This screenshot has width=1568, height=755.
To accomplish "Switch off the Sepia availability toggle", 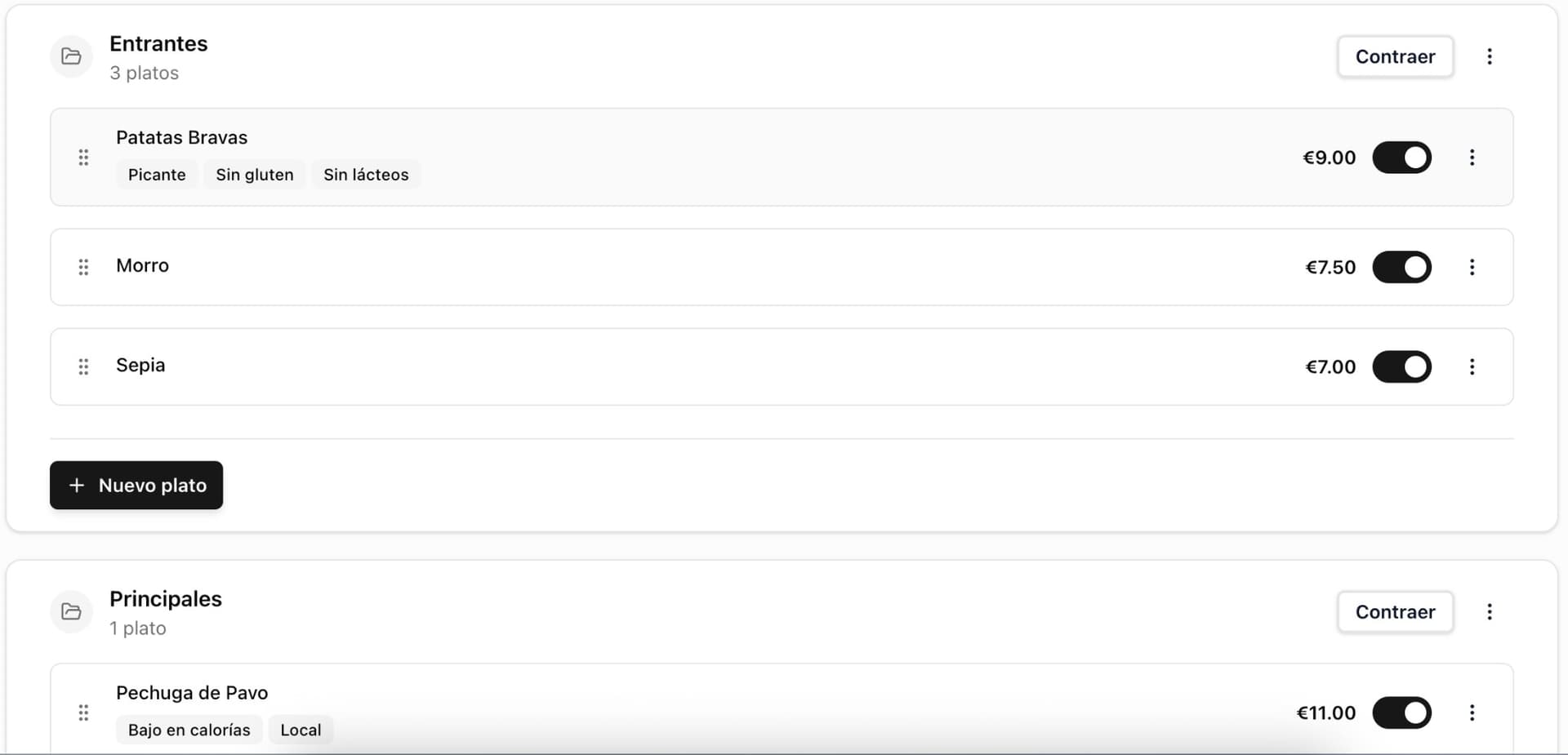I will [x=1401, y=366].
